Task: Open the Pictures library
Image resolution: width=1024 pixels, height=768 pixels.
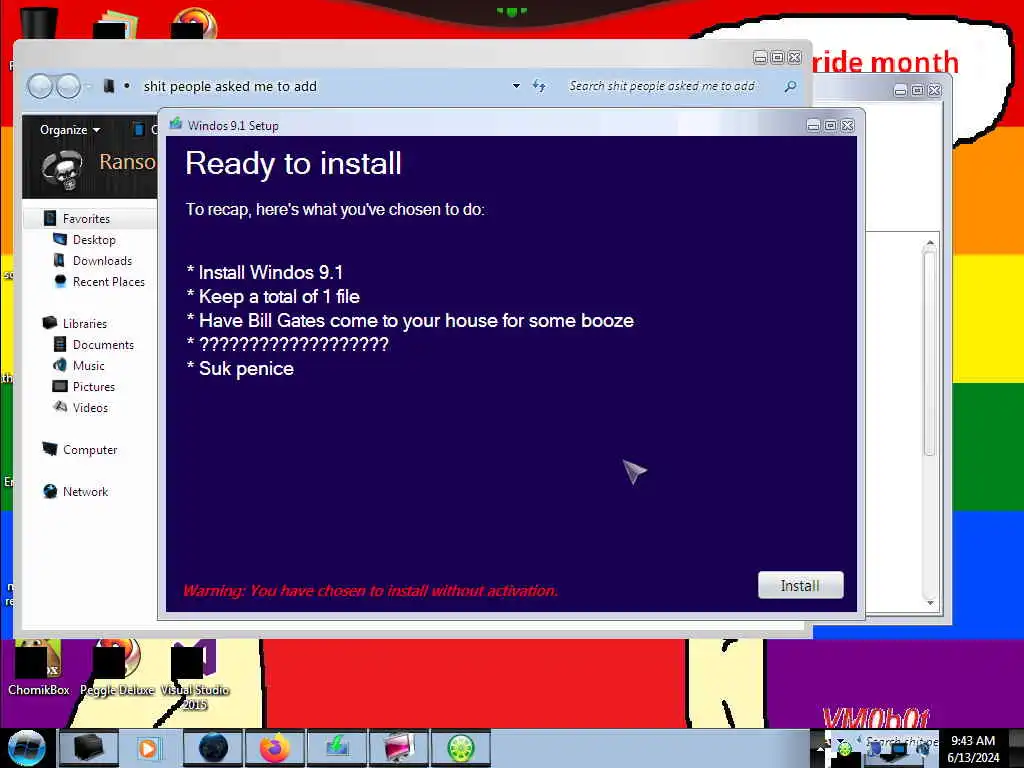Action: (x=94, y=387)
